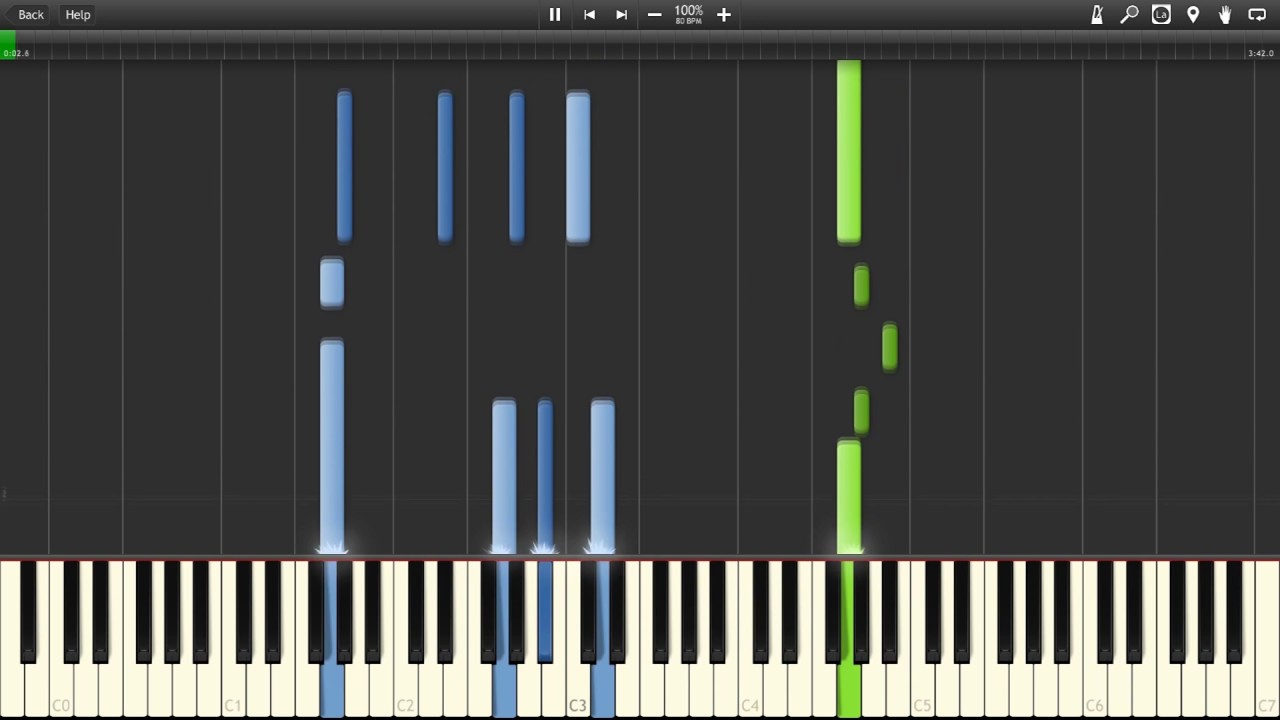This screenshot has width=1280, height=720.
Task: Play the blue highlighted black key before C3
Action: (x=545, y=610)
